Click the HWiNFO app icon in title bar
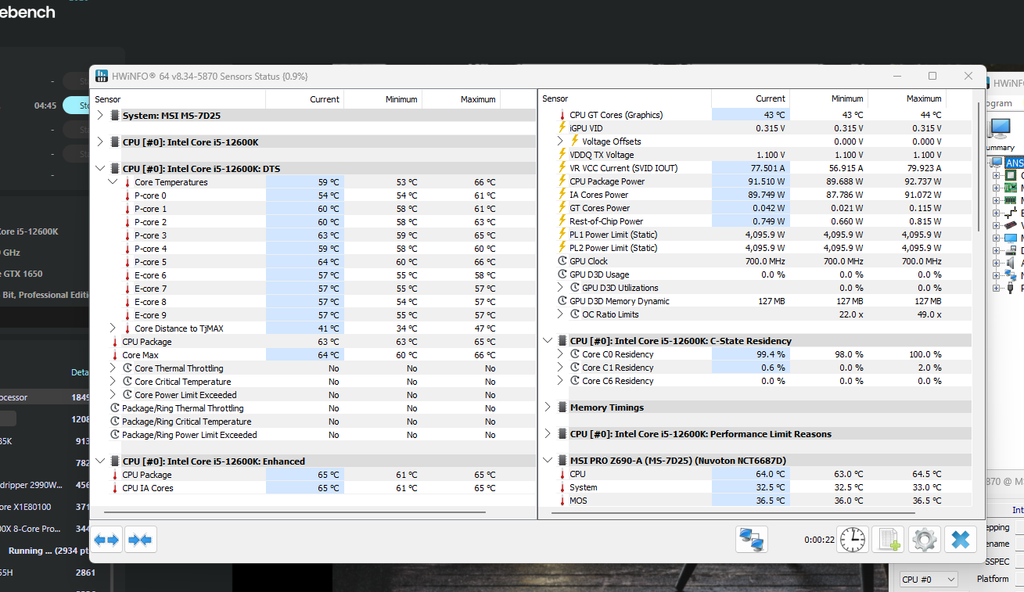The width and height of the screenshot is (1024, 592). click(101, 76)
